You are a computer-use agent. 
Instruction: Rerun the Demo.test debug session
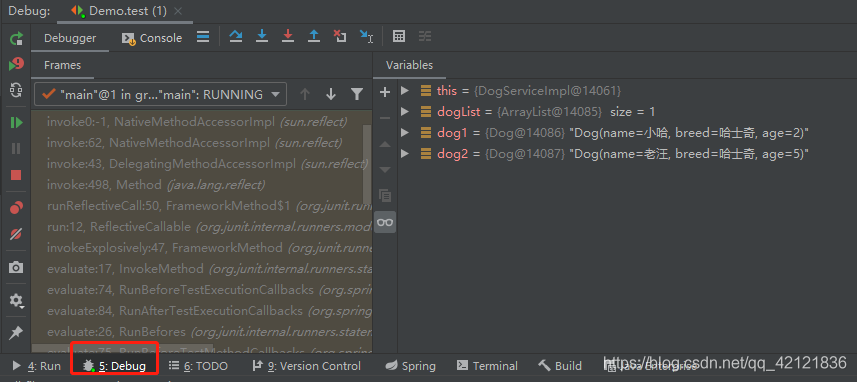click(16, 38)
